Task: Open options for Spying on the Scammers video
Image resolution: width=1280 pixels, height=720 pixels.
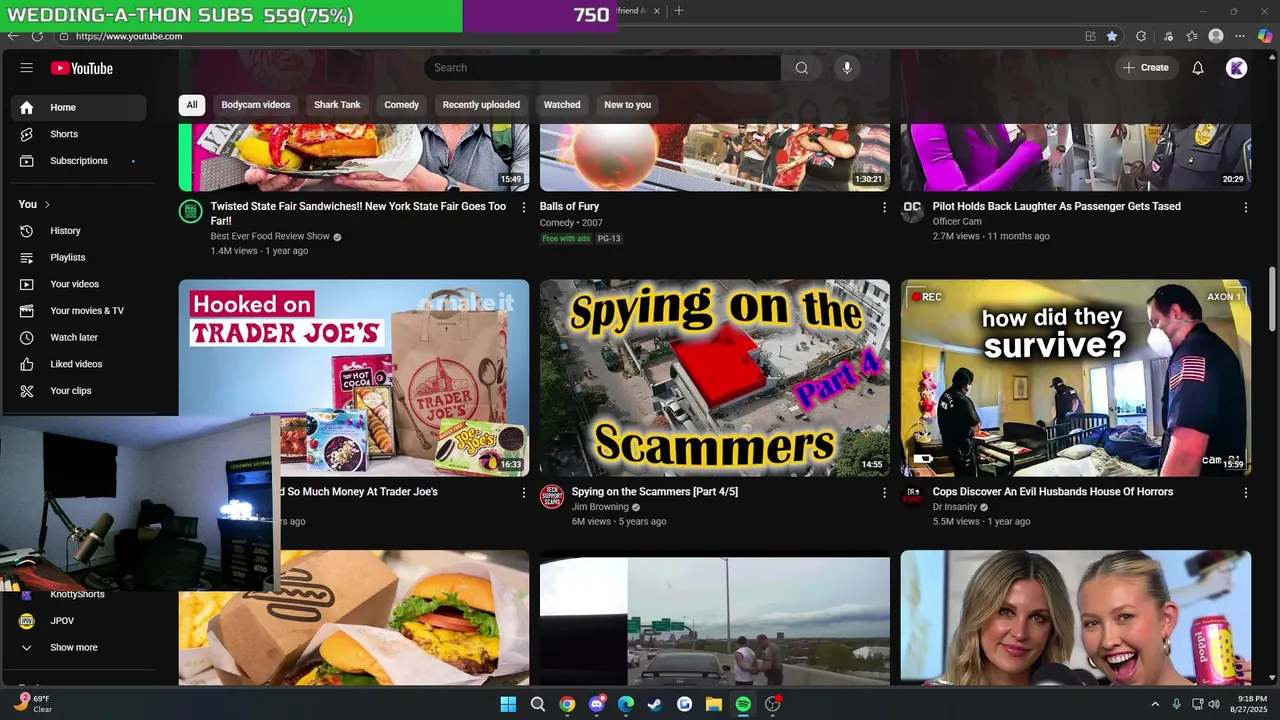Action: pos(884,492)
